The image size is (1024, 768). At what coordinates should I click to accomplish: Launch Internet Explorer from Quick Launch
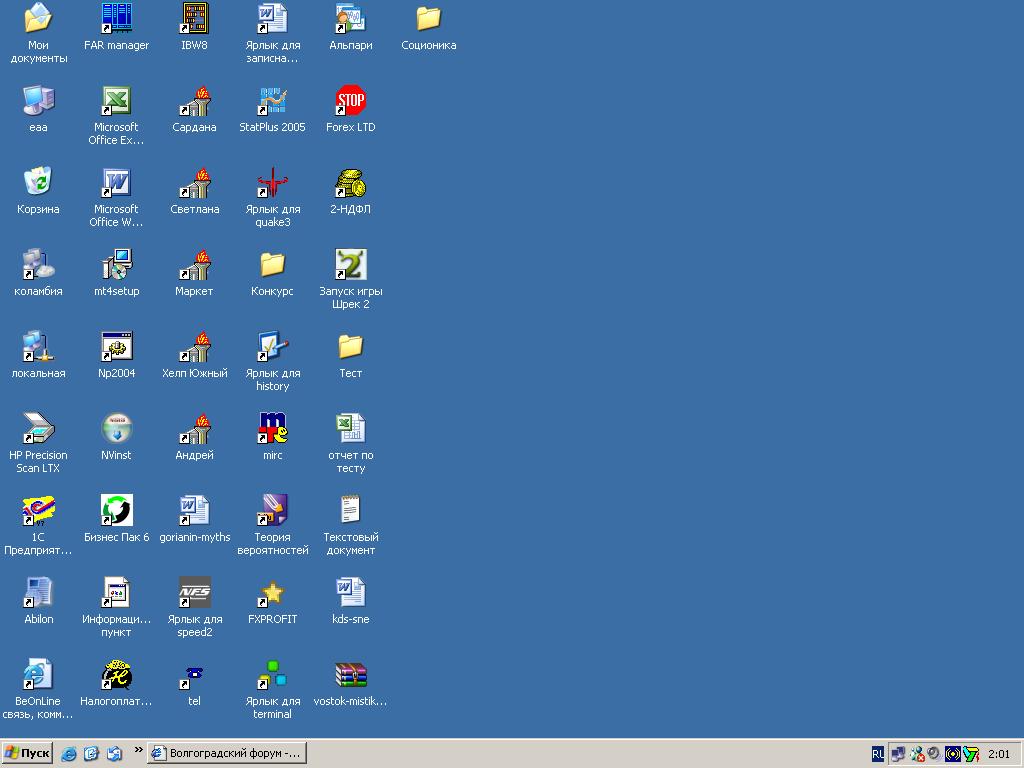pyautogui.click(x=69, y=754)
